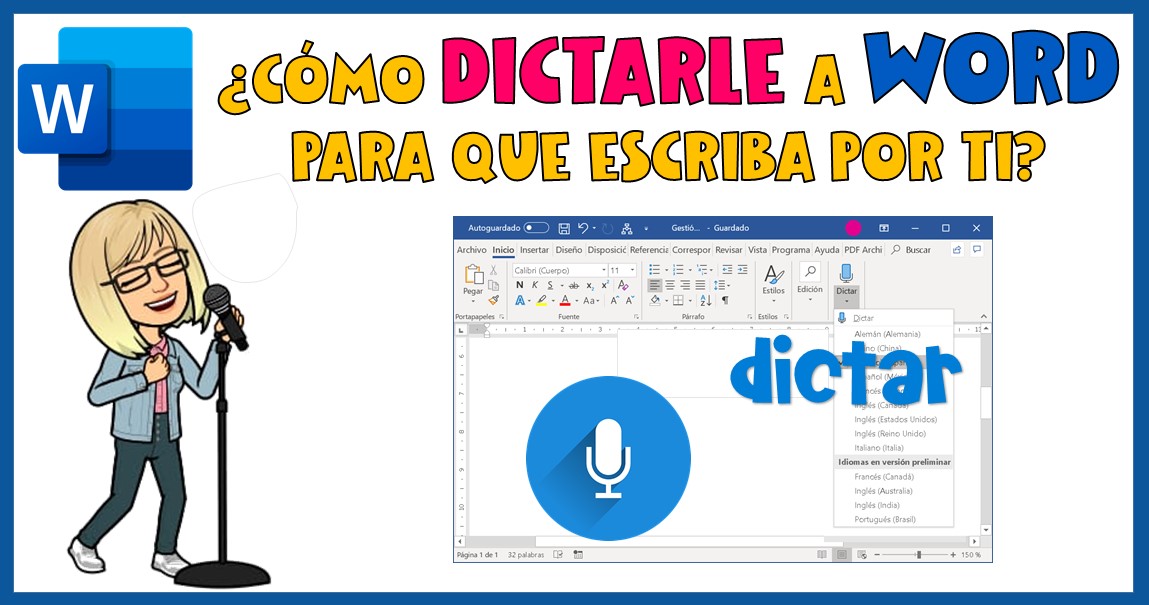Switch to the Inicio tab
1149x605 pixels.
point(503,250)
